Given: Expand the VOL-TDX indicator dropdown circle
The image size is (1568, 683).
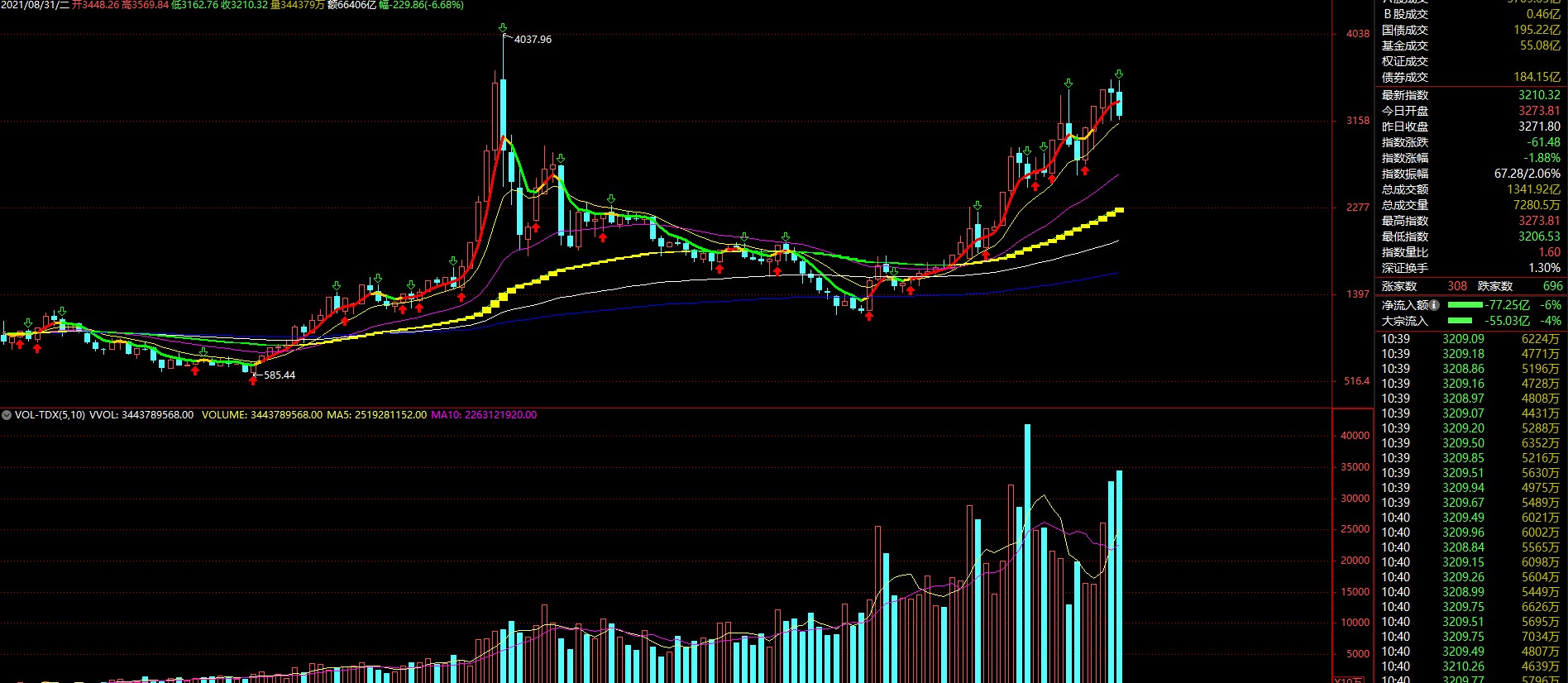Looking at the screenshot, I should click(7, 415).
